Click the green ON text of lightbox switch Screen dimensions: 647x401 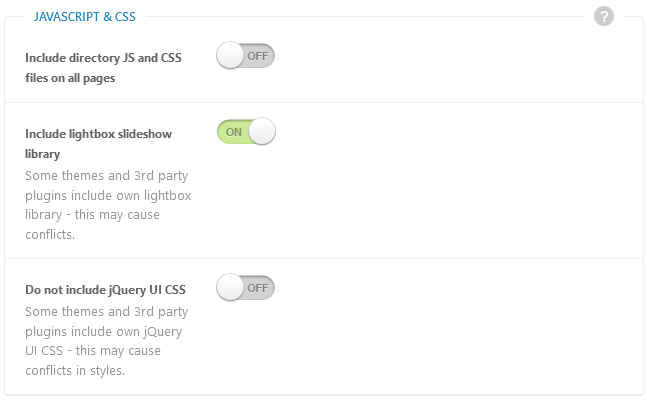tap(234, 132)
